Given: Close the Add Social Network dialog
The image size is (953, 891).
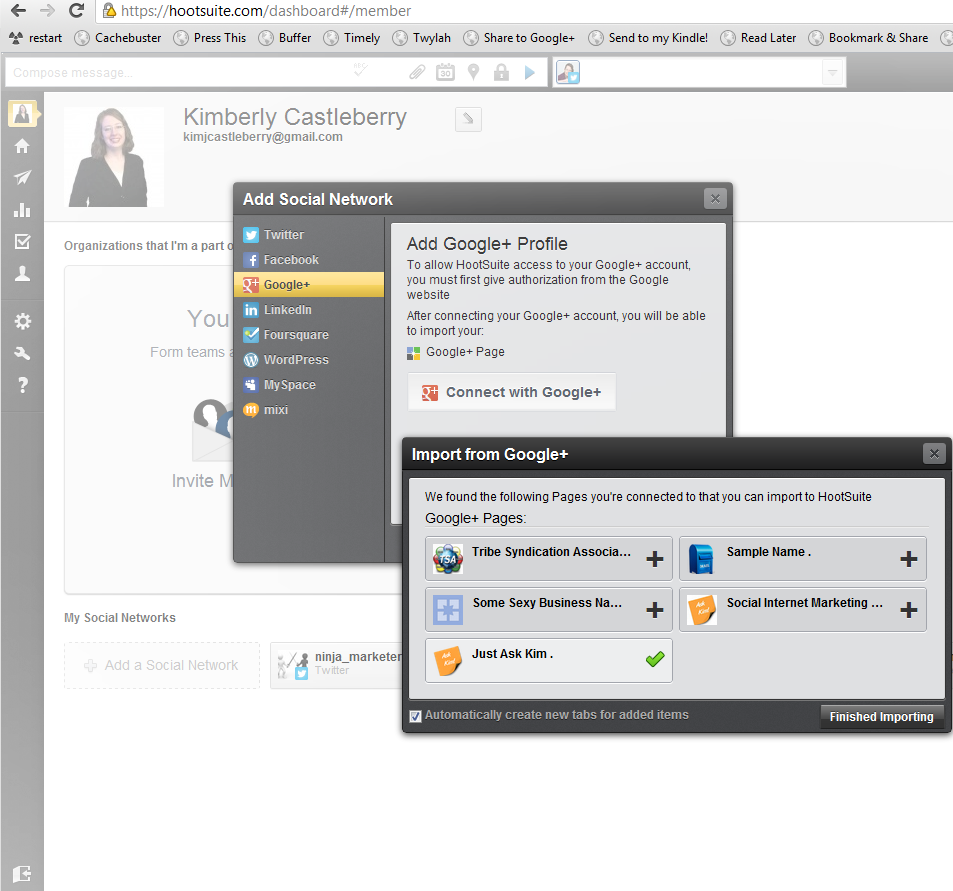Looking at the screenshot, I should (x=715, y=199).
